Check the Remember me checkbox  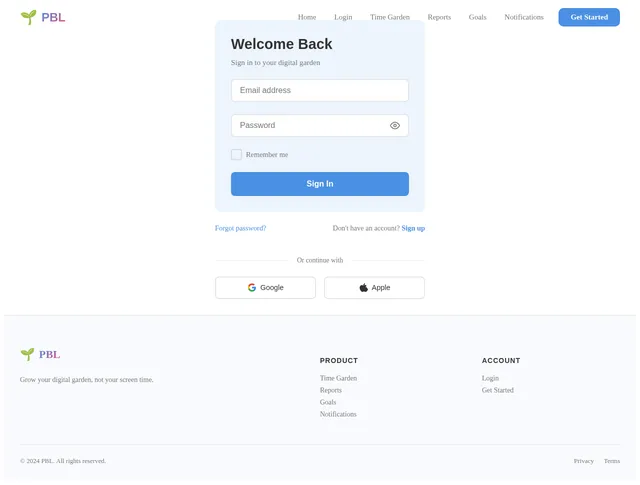coord(236,154)
